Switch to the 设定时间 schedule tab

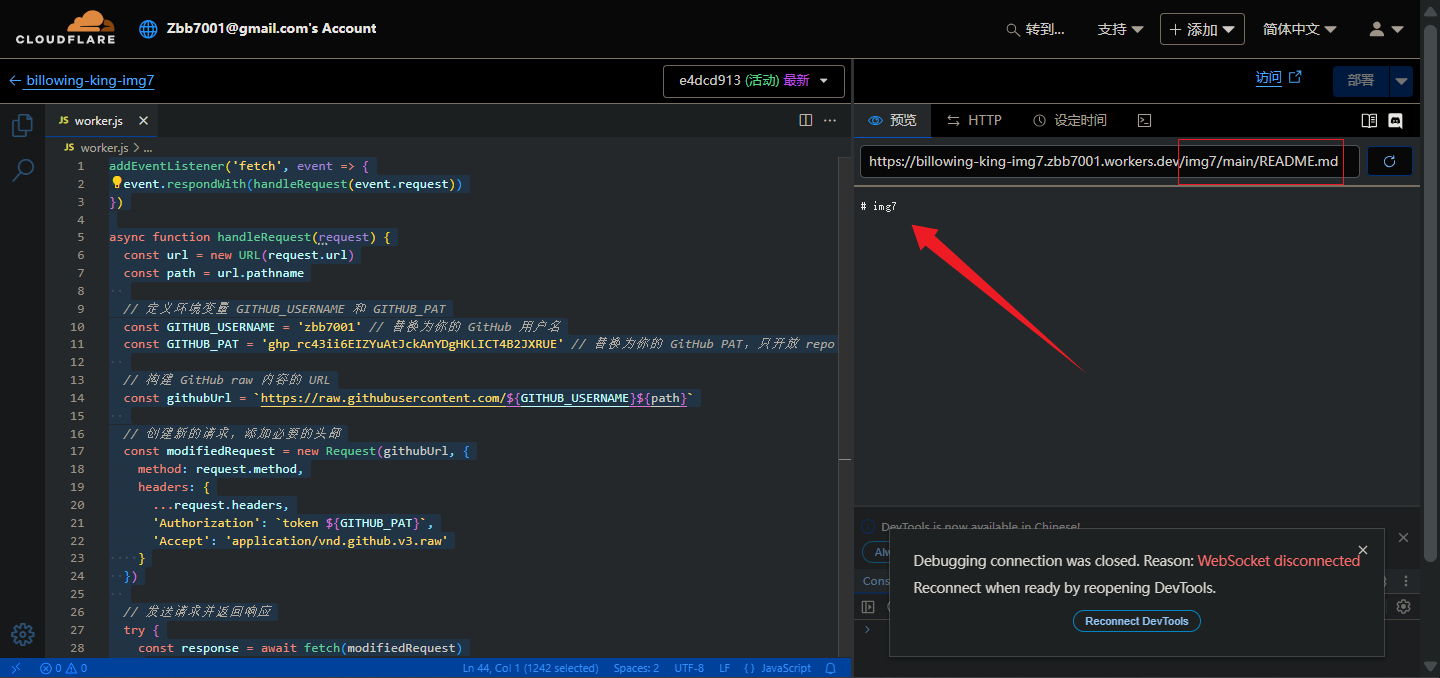tap(1069, 120)
